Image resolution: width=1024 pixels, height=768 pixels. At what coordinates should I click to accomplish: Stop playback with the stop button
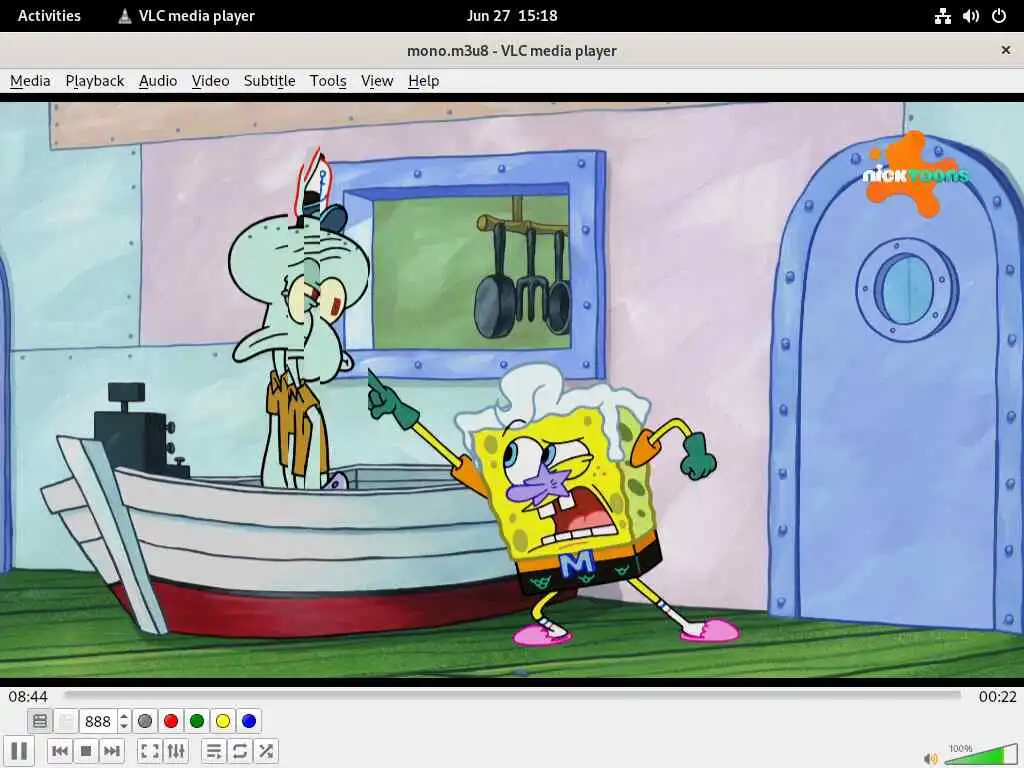(86, 751)
